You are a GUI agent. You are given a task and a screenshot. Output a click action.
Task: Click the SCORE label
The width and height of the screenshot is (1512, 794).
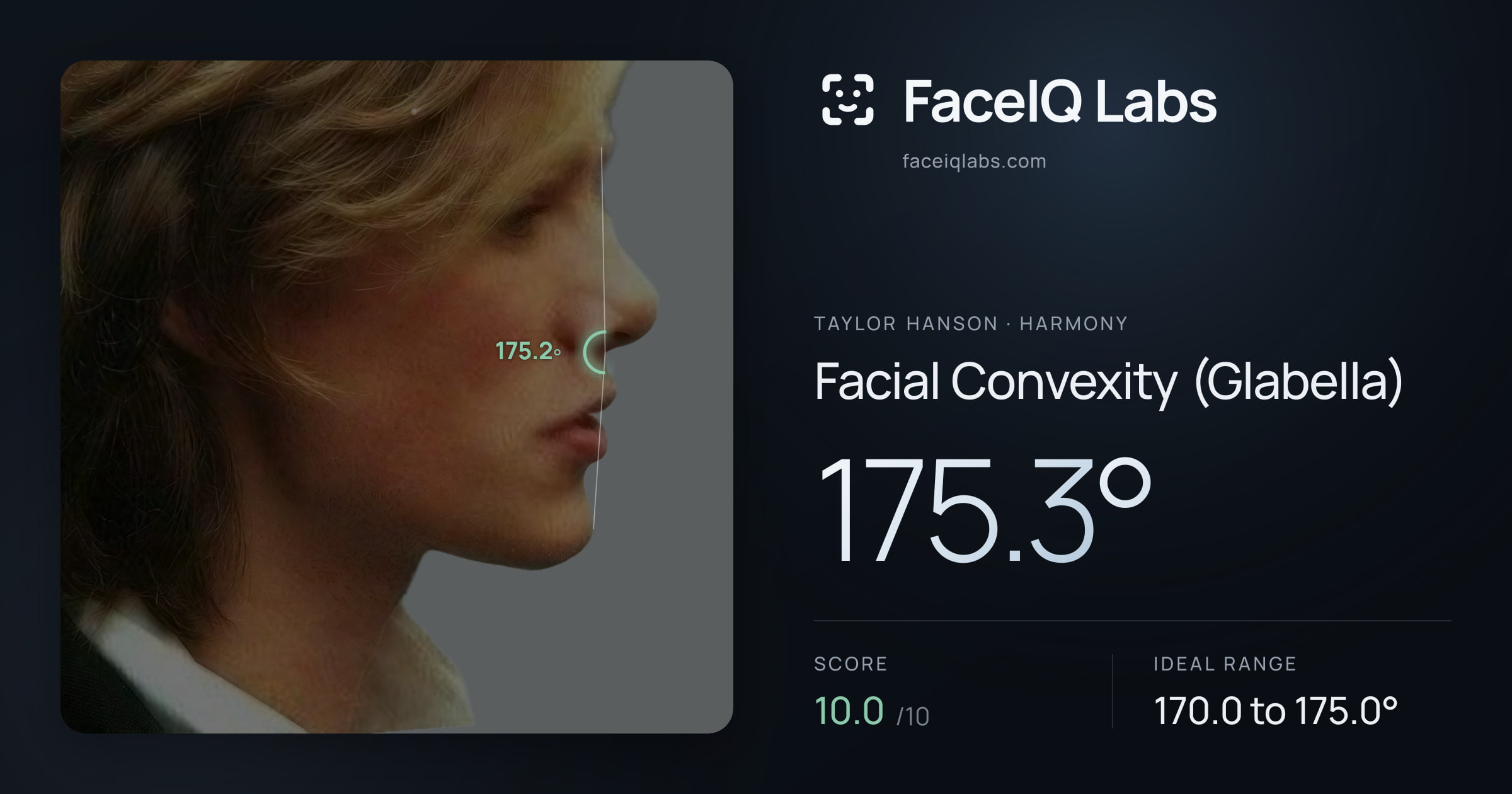coord(850,664)
